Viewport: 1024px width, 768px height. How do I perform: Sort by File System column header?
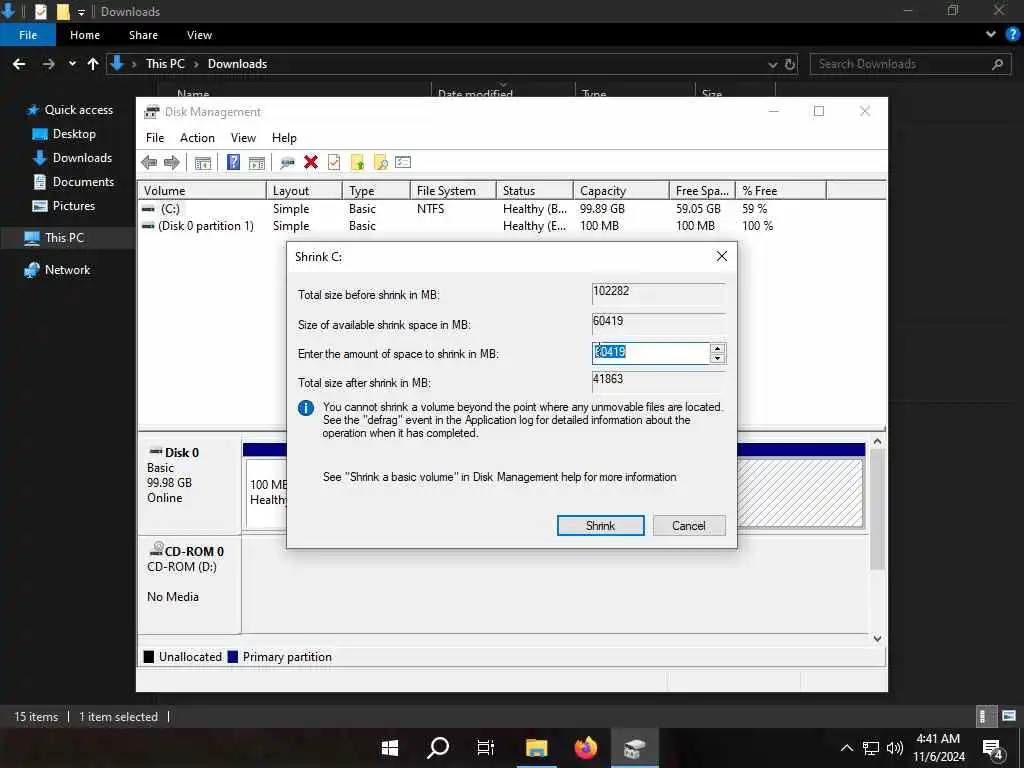click(453, 191)
